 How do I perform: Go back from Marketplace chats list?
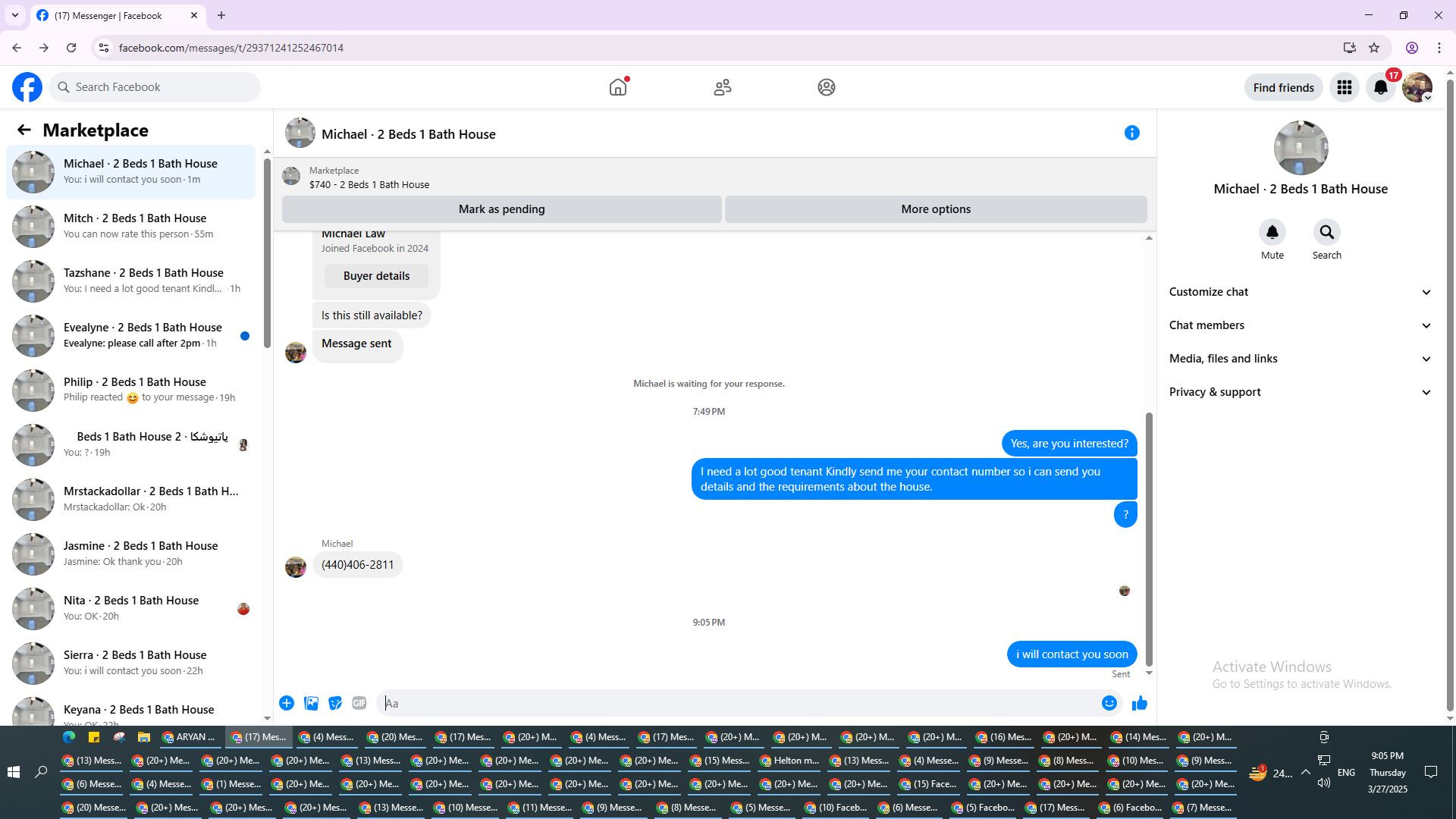point(24,130)
